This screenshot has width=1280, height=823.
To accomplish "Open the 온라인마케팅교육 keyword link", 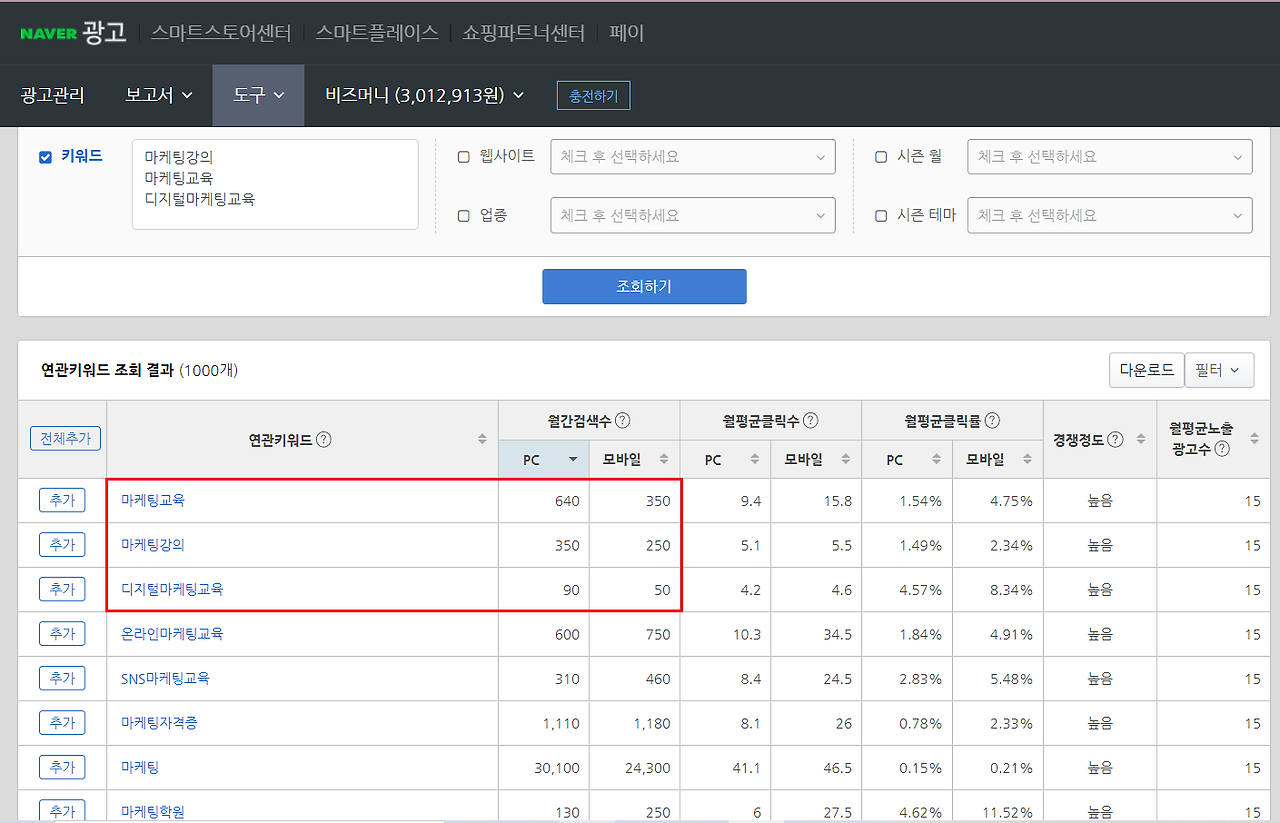I will [x=172, y=634].
